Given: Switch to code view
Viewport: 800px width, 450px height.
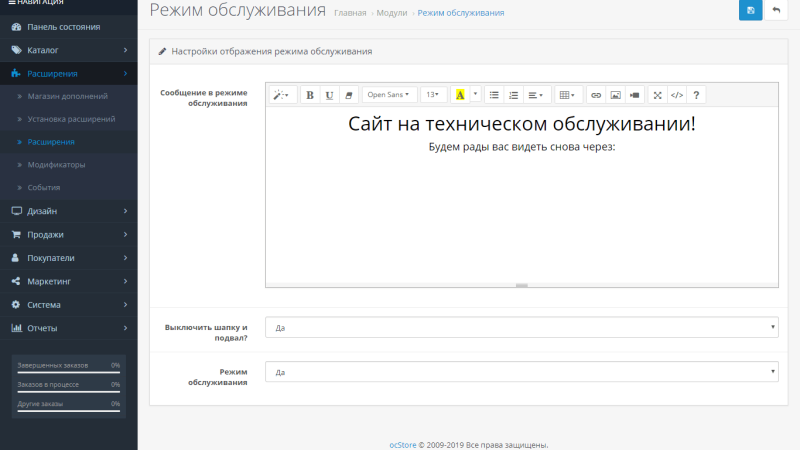Looking at the screenshot, I should coord(677,95).
